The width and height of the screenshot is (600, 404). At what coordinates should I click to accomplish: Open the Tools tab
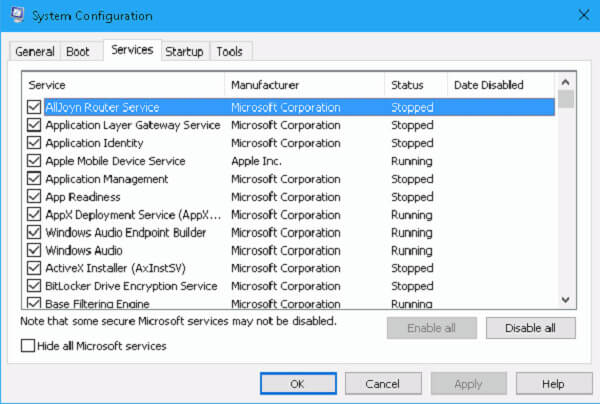tap(230, 51)
